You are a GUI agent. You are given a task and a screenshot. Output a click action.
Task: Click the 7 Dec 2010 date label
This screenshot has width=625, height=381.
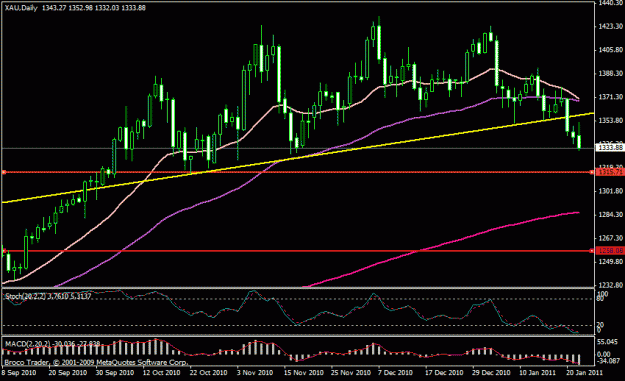[395, 373]
